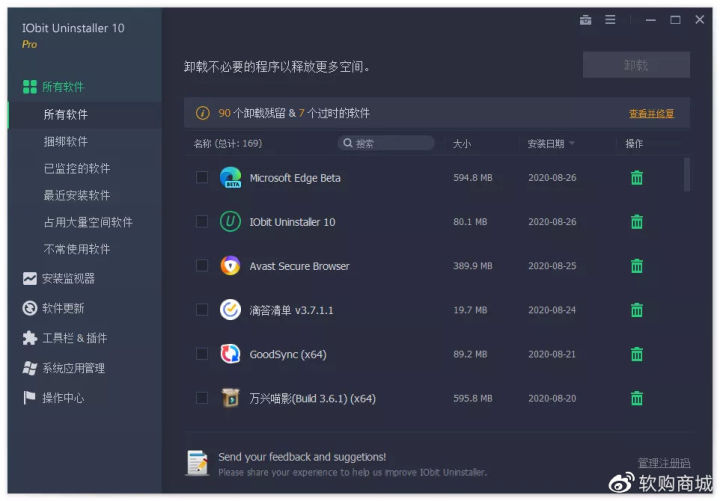Tick the checkbox for Avast Secure Browser
The image size is (720, 501).
(202, 265)
